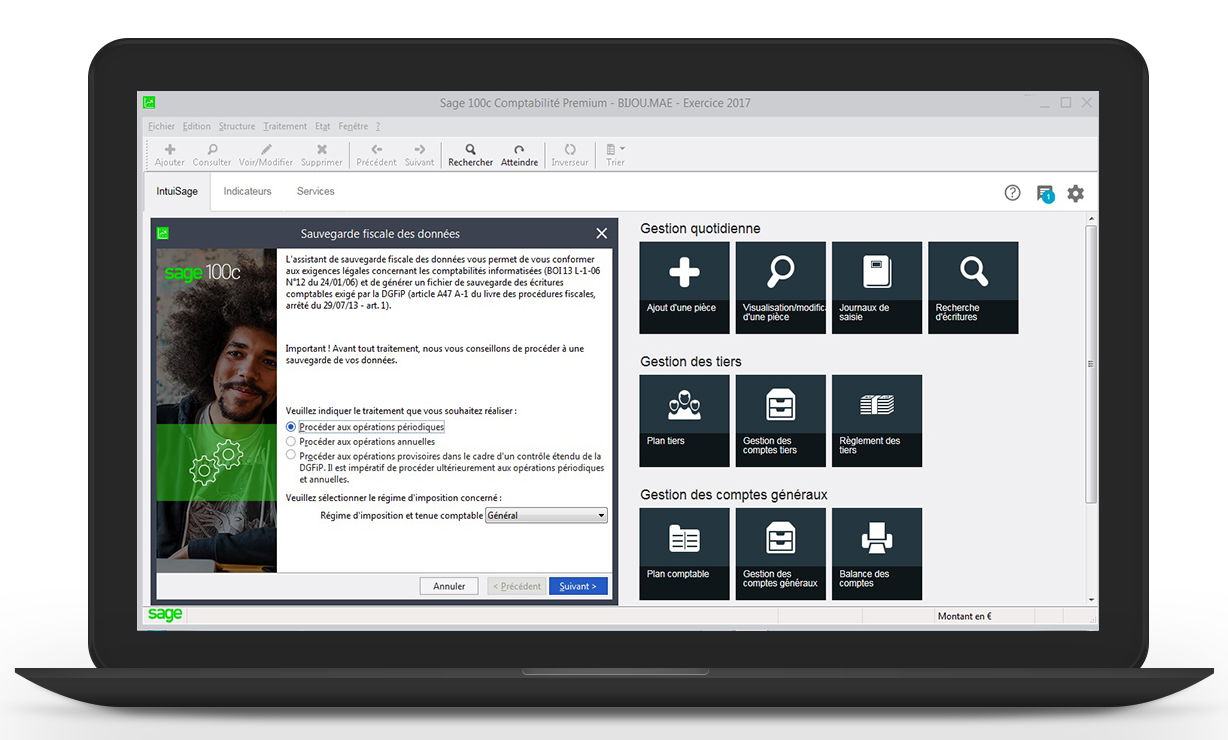The height and width of the screenshot is (740, 1228).
Task: Open the help question mark icon
Action: [x=1012, y=193]
